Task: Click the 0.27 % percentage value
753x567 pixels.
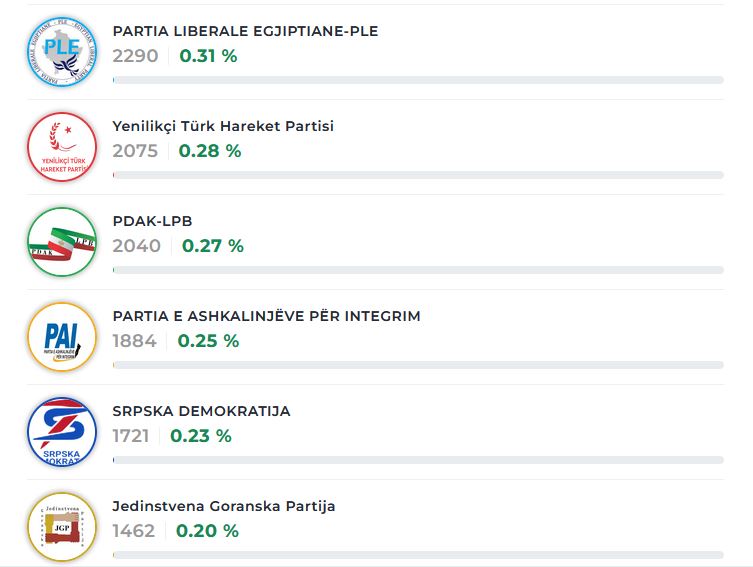Action: point(212,246)
